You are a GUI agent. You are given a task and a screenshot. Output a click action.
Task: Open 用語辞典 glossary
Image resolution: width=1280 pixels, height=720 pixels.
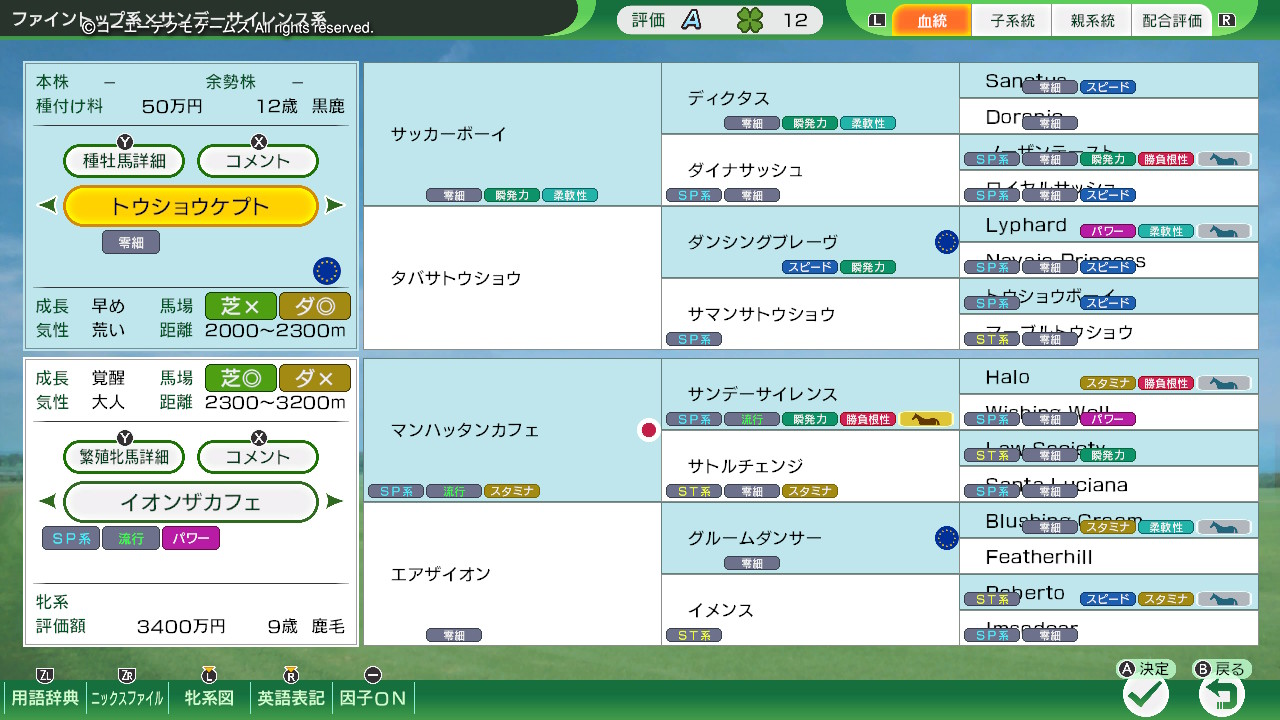tap(45, 697)
